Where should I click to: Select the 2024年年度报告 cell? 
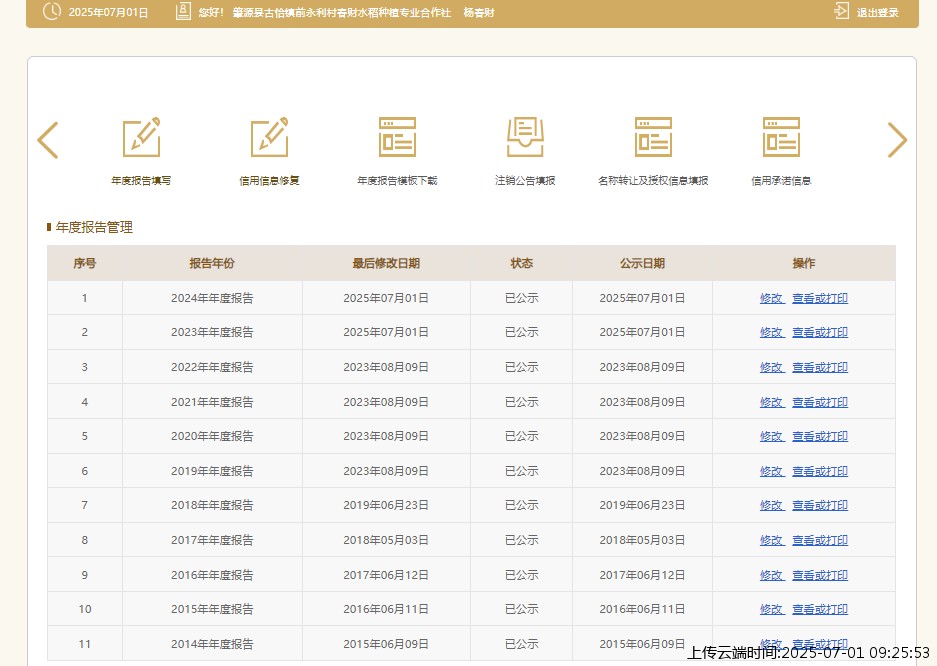[212, 298]
